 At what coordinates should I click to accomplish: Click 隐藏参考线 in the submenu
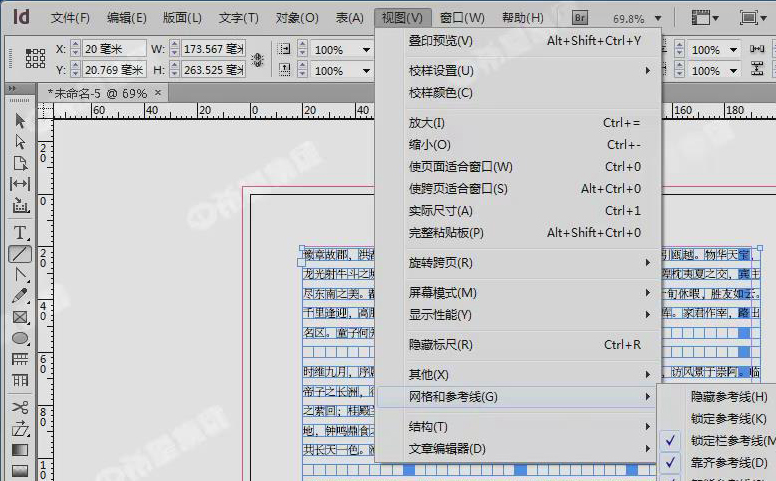(729, 397)
